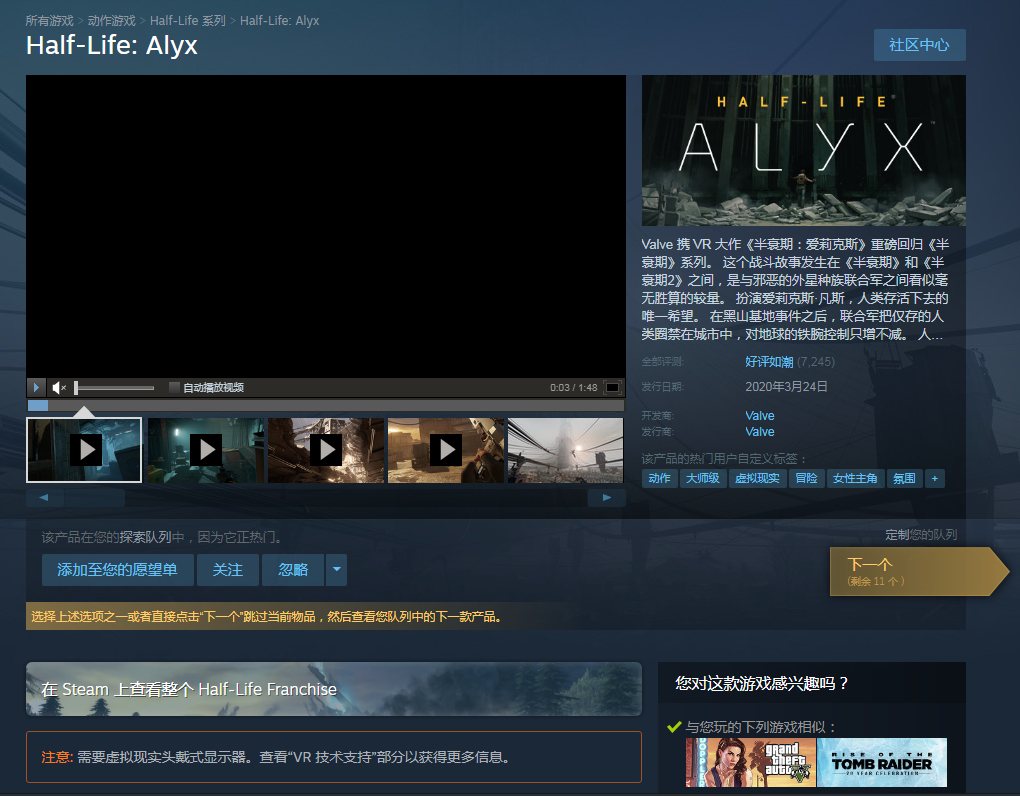Image resolution: width=1020 pixels, height=796 pixels.
Task: Click Half-Life: Alyx breadcrumb link
Action: click(280, 21)
